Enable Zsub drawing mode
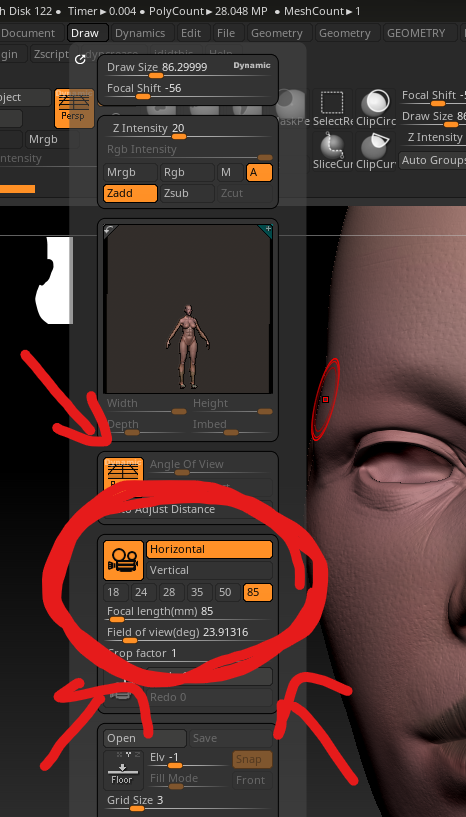The width and height of the screenshot is (466, 817). point(187,193)
